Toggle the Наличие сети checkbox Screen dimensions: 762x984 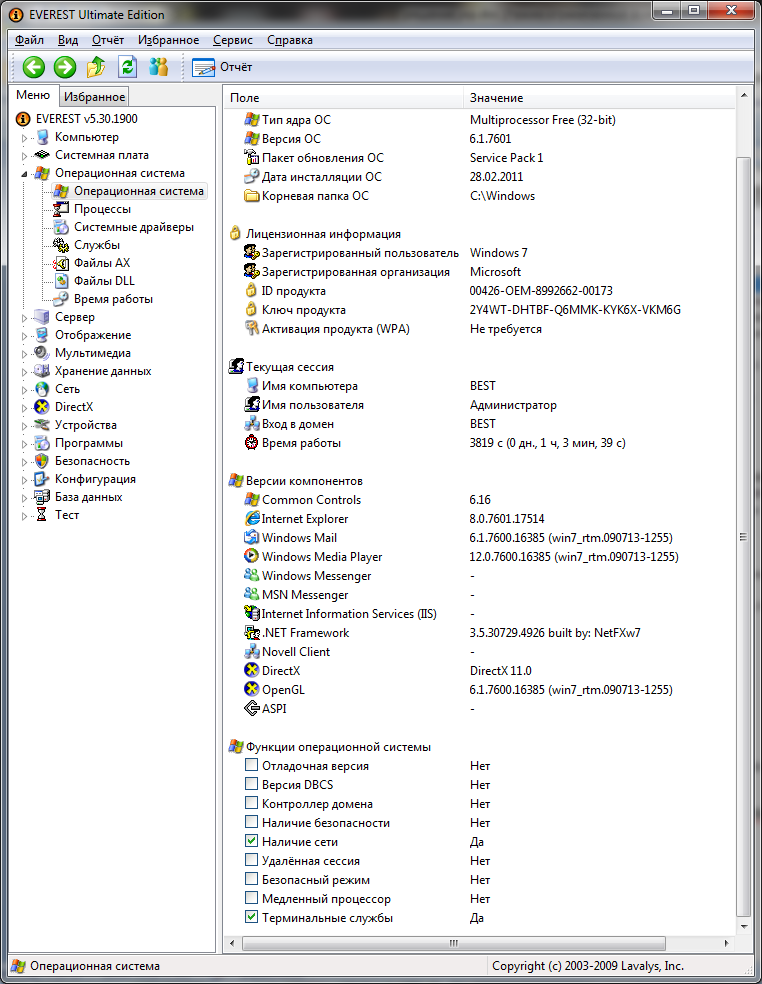pos(252,841)
